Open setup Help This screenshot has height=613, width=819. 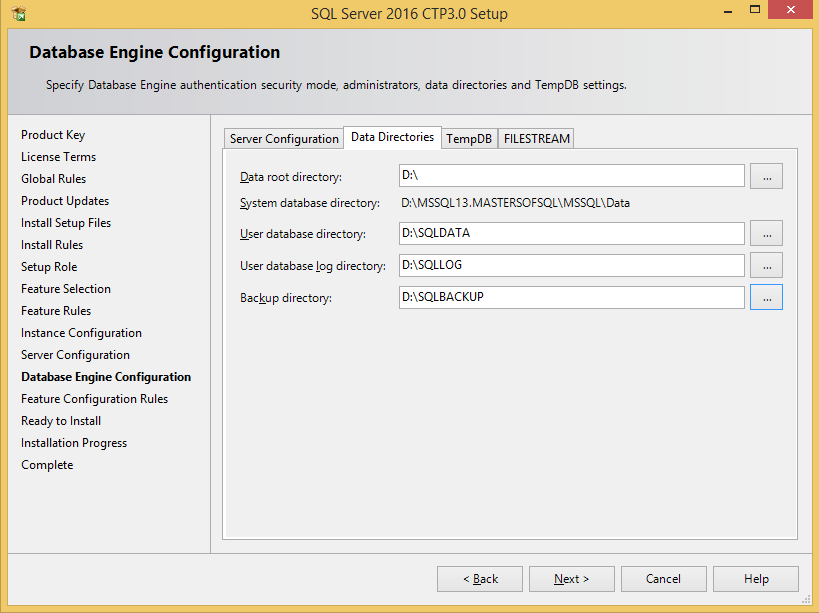[x=756, y=579]
